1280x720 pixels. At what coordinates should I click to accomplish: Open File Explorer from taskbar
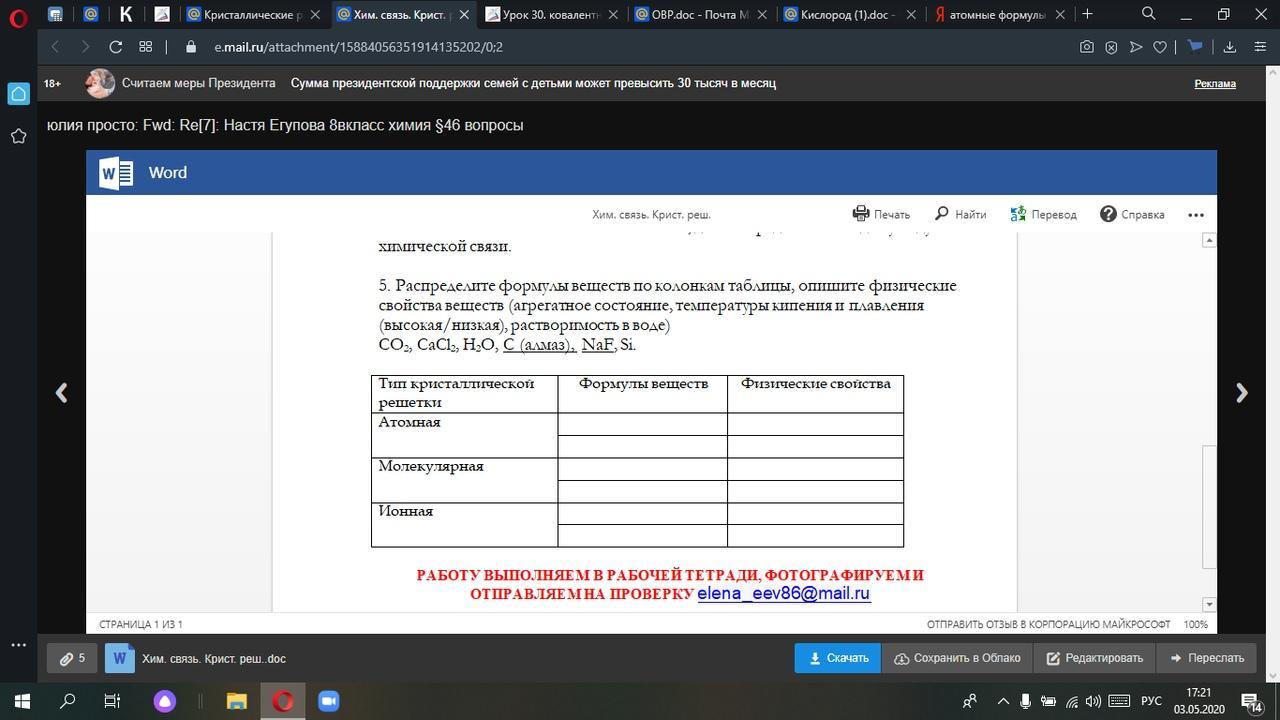point(236,701)
